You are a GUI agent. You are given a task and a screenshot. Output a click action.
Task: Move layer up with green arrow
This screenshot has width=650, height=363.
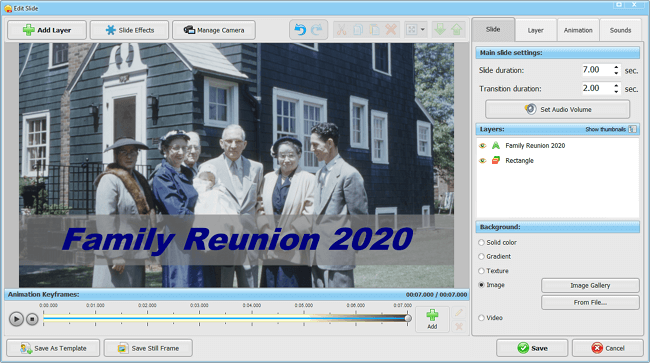click(x=456, y=30)
